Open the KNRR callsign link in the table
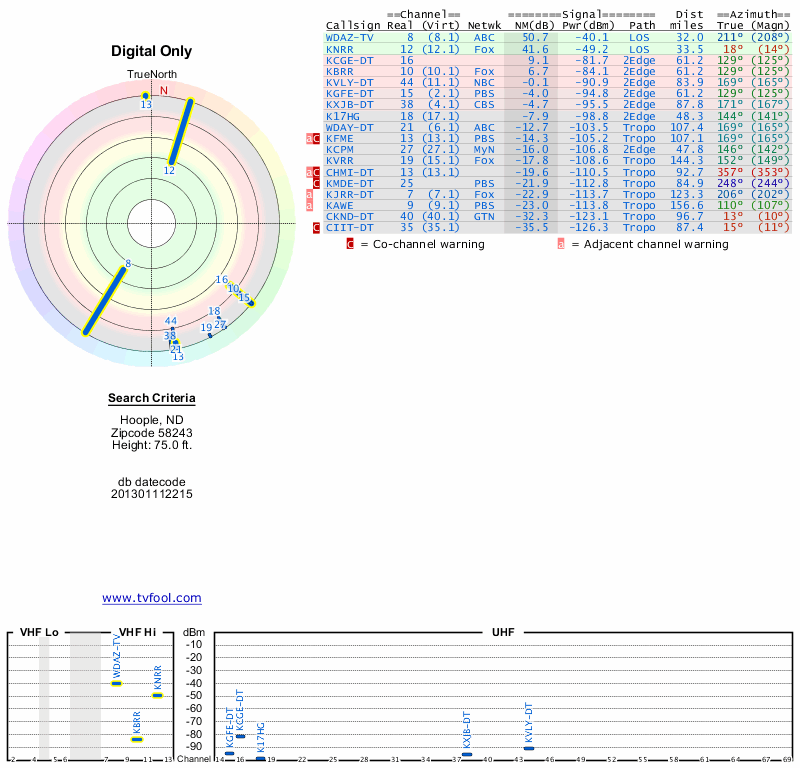The height and width of the screenshot is (768, 800). (340, 48)
